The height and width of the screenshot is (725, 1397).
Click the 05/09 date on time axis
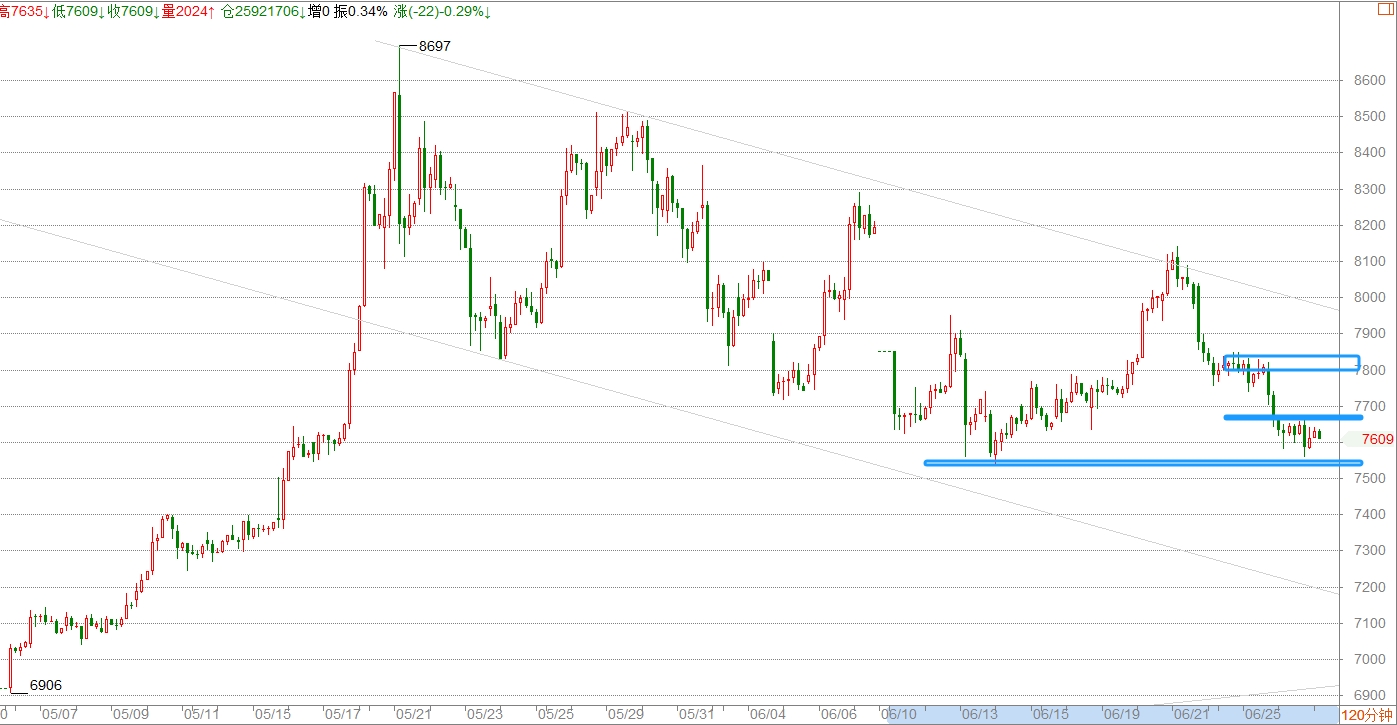(130, 715)
